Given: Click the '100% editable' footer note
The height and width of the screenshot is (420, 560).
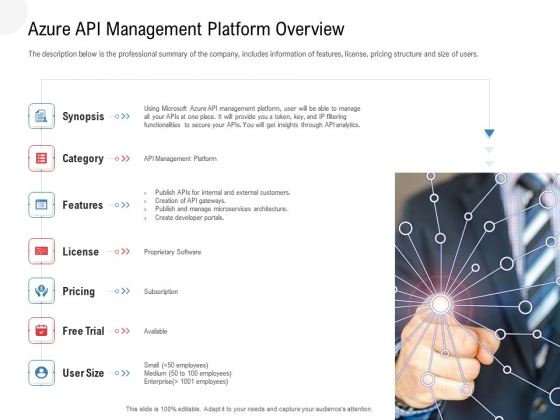Looking at the screenshot, I should point(249,409).
